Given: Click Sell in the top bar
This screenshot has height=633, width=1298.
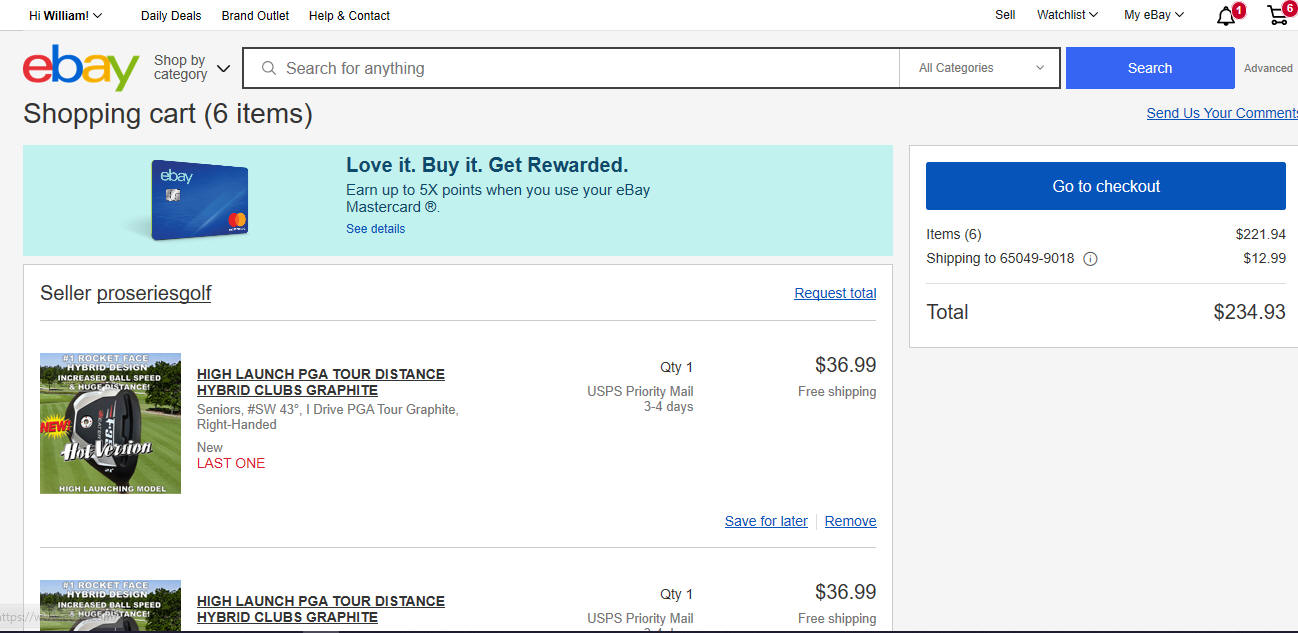Looking at the screenshot, I should point(1005,15).
